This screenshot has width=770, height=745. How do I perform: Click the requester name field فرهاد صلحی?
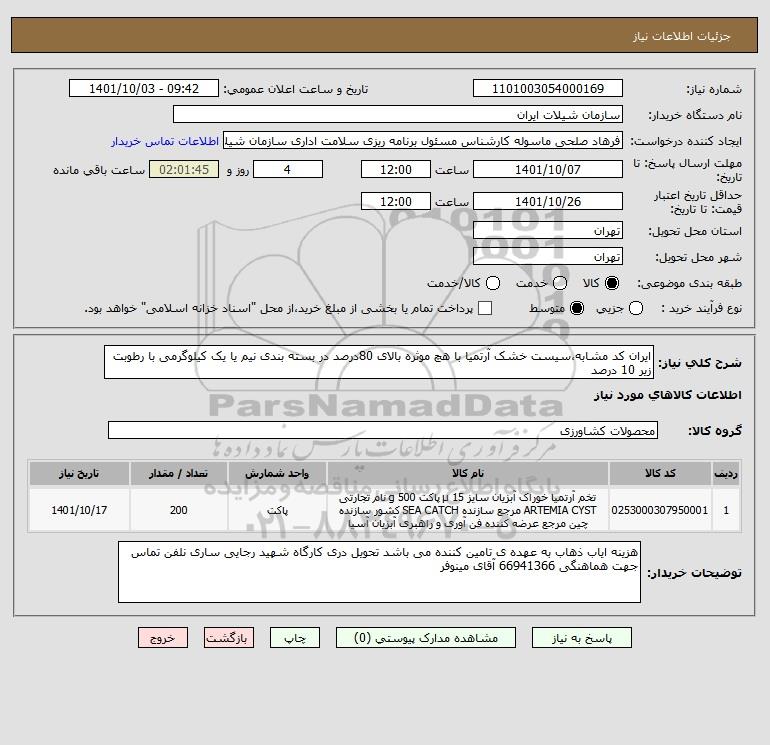coord(423,141)
